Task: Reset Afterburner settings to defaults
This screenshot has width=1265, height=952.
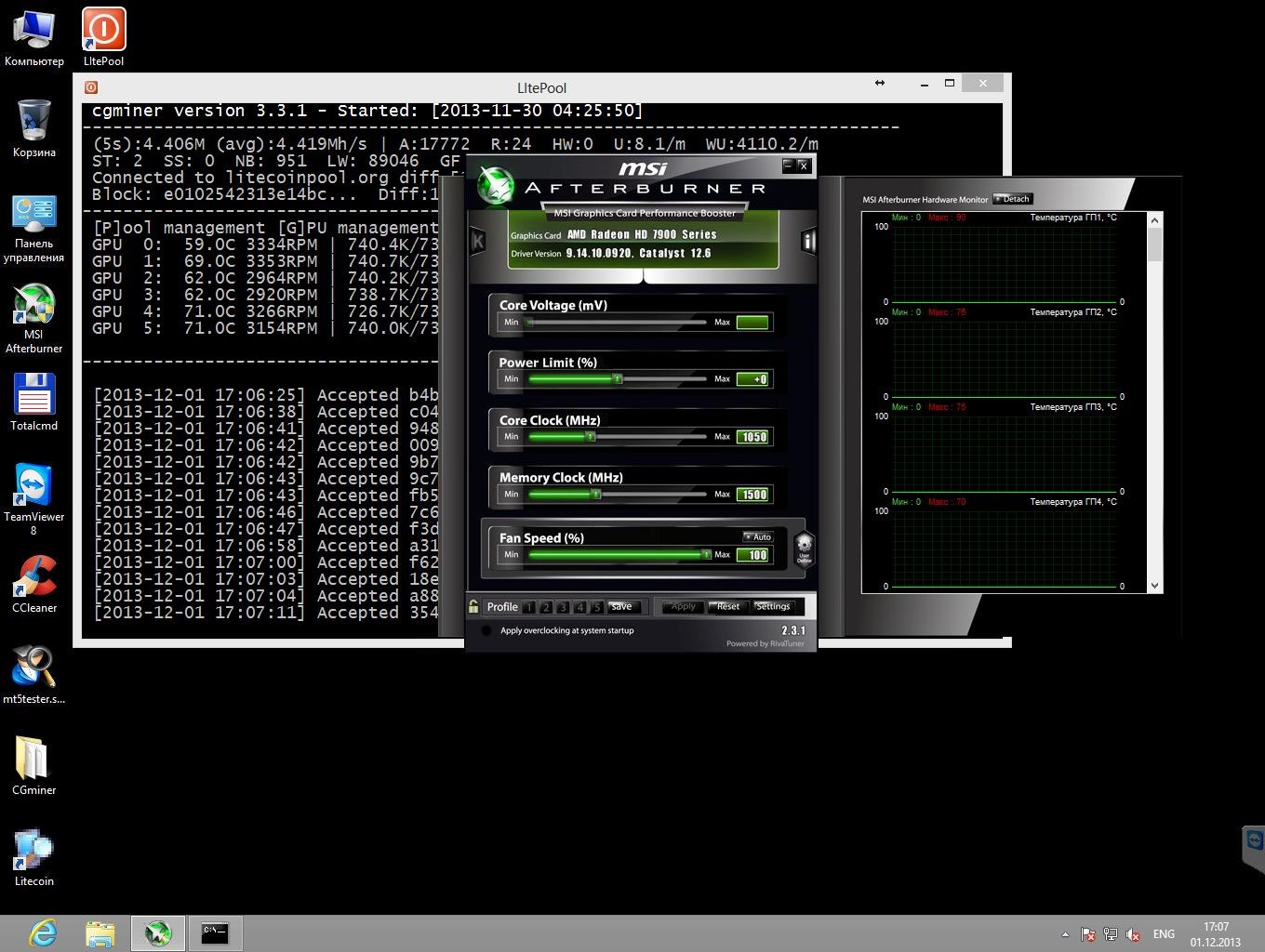Action: (727, 606)
